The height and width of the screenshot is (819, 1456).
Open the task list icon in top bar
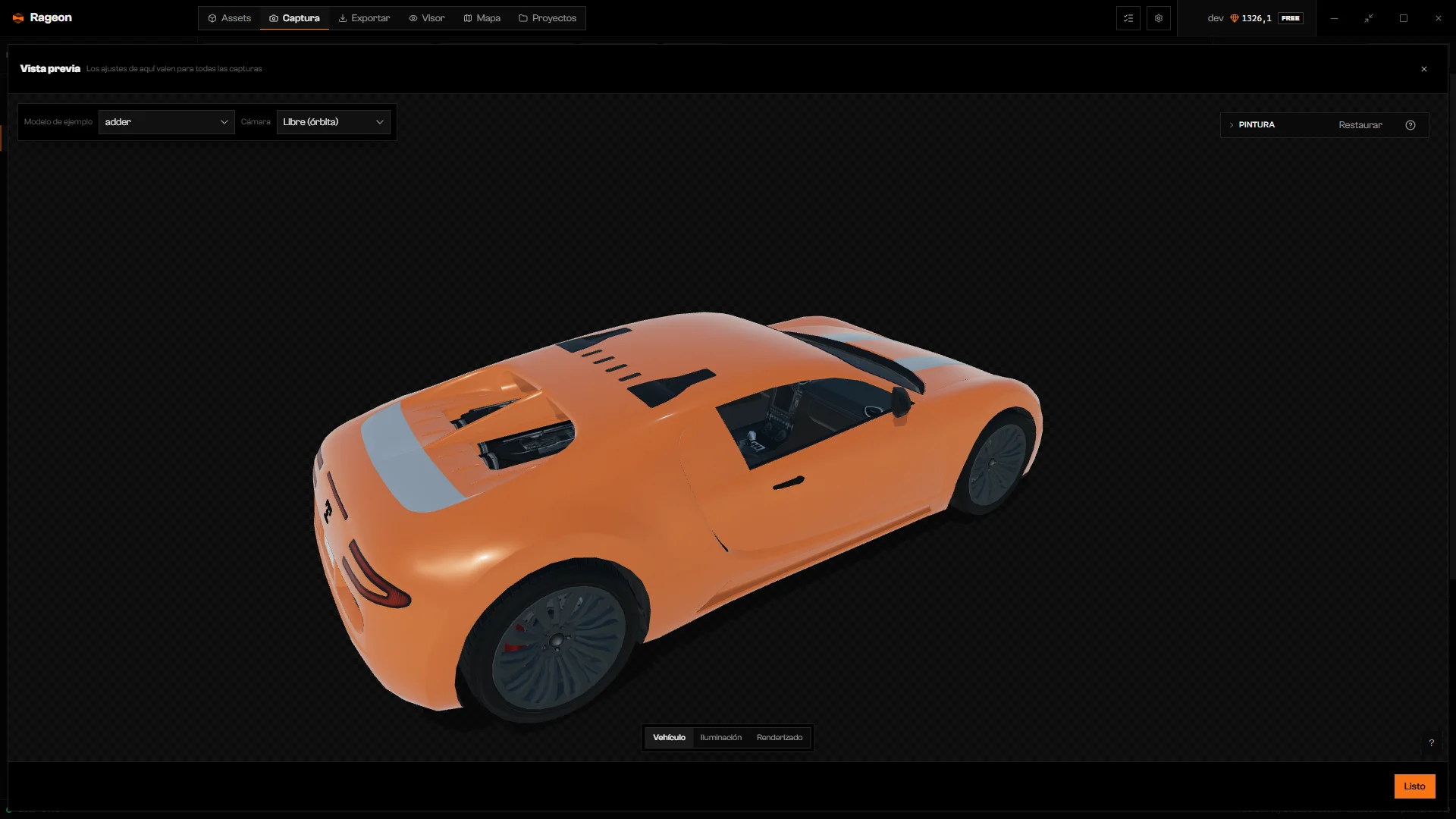click(x=1128, y=18)
